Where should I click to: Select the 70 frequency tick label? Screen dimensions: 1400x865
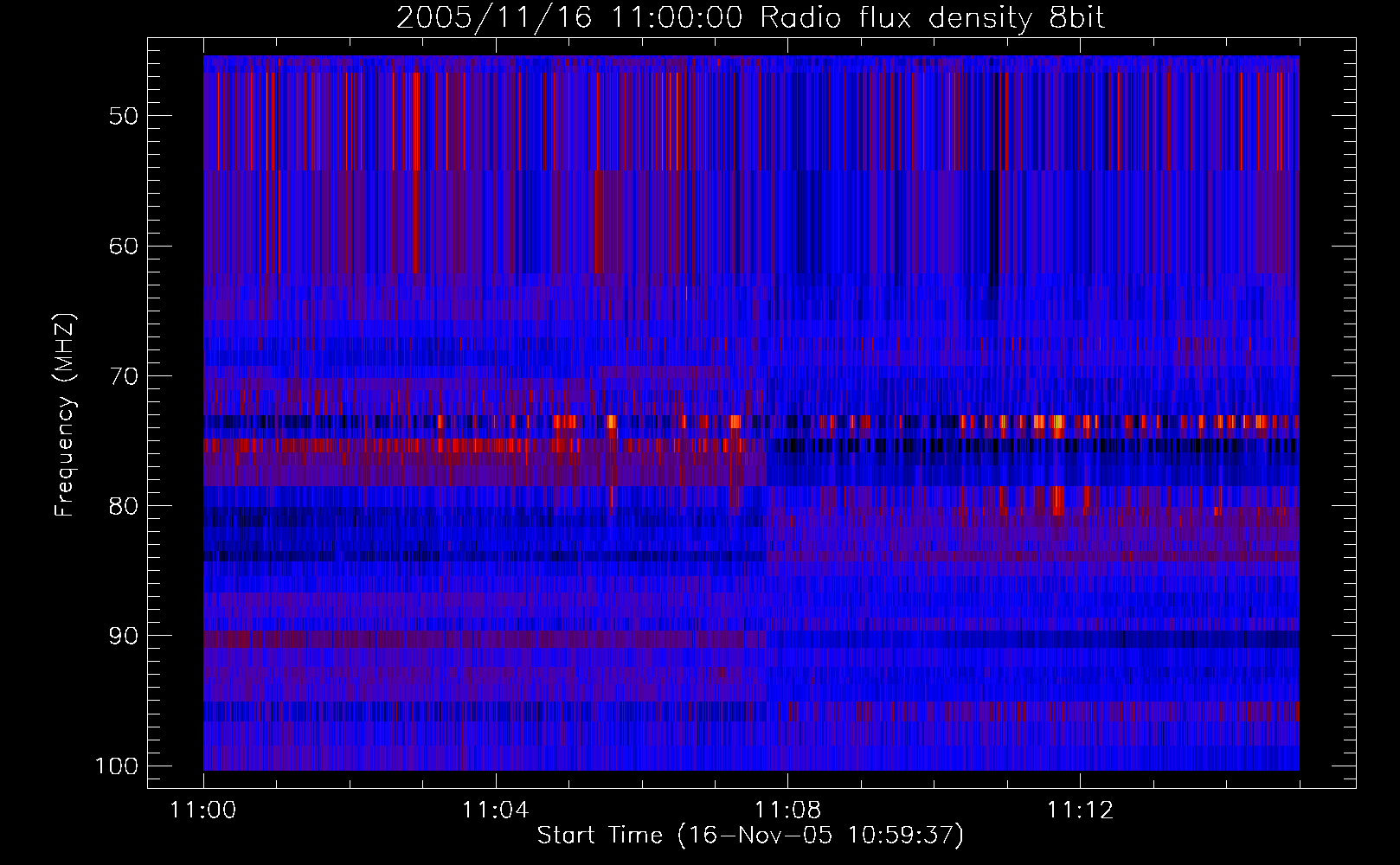(x=123, y=376)
